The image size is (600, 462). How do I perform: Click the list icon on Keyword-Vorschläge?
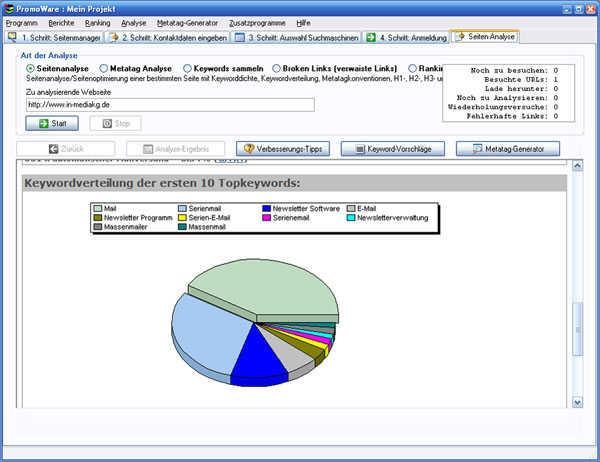coord(360,149)
